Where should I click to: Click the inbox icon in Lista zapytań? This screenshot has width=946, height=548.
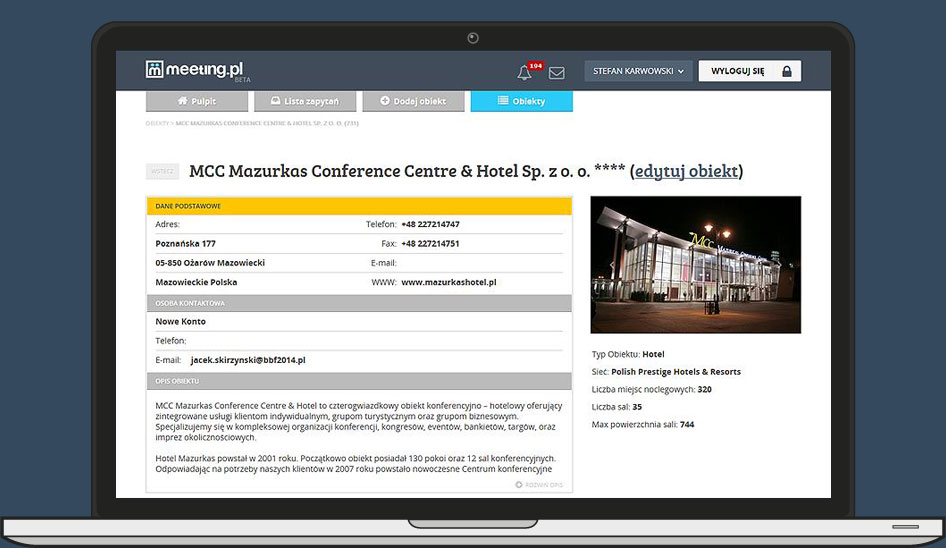(276, 101)
